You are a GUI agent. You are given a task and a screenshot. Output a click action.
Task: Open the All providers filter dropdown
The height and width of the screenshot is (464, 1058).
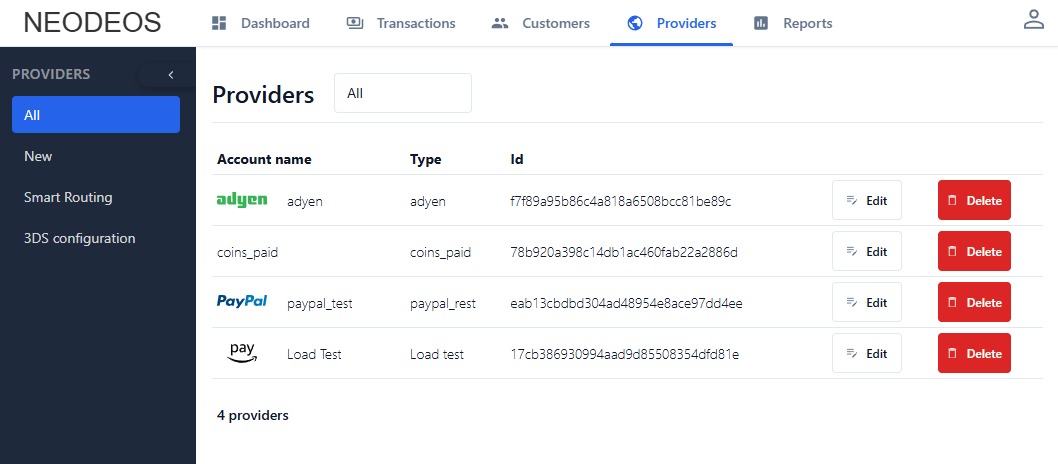402,93
